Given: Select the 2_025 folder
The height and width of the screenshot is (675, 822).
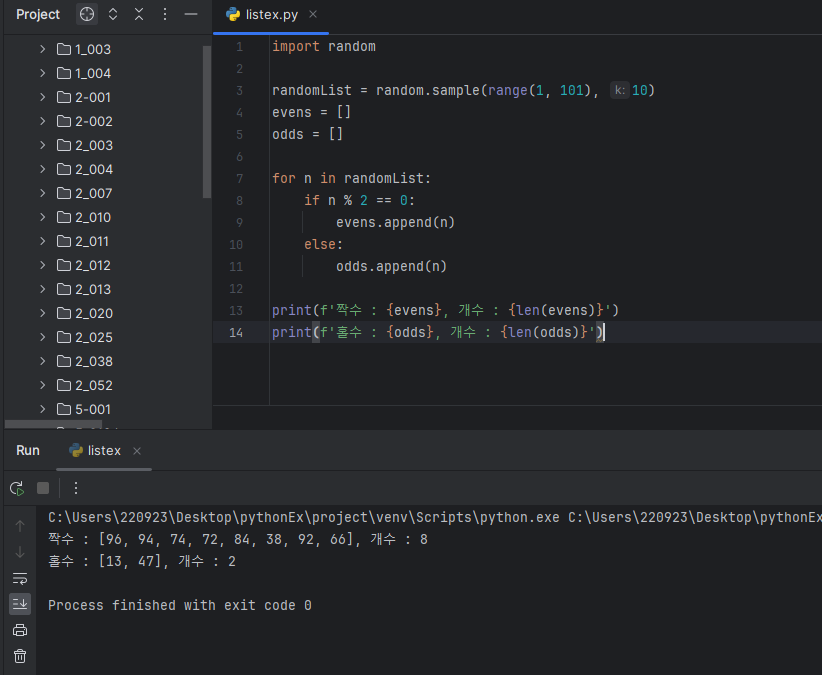Looking at the screenshot, I should click(x=94, y=337).
